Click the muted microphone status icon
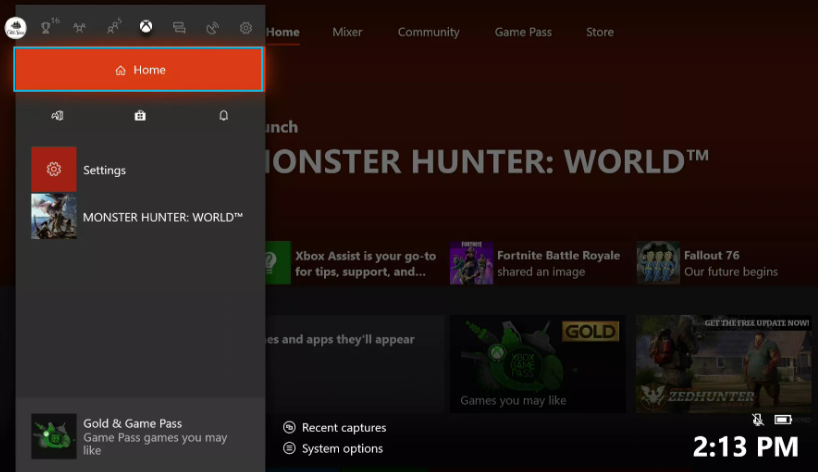 758,419
